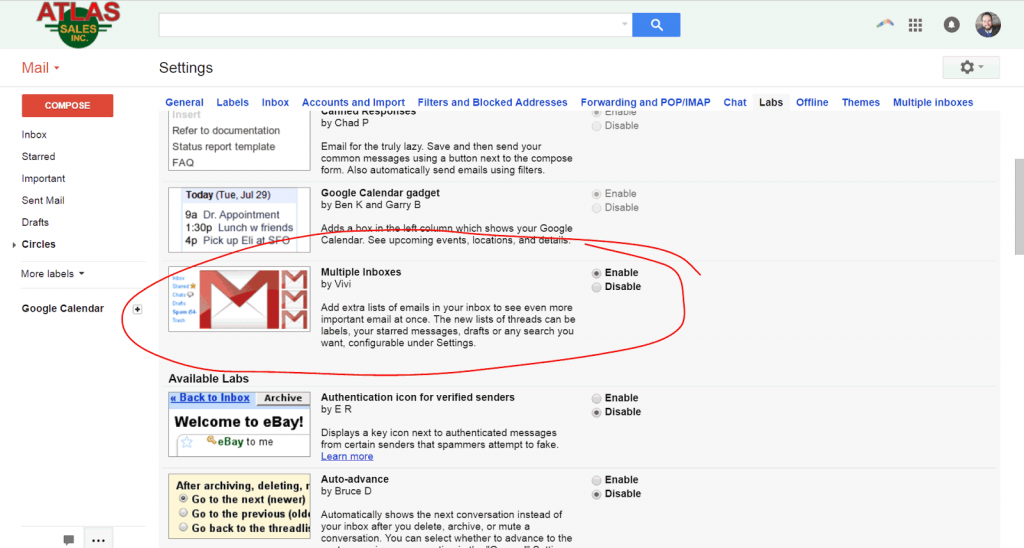The height and width of the screenshot is (548, 1024).
Task: Open Starred in the sidebar
Action: (x=39, y=157)
